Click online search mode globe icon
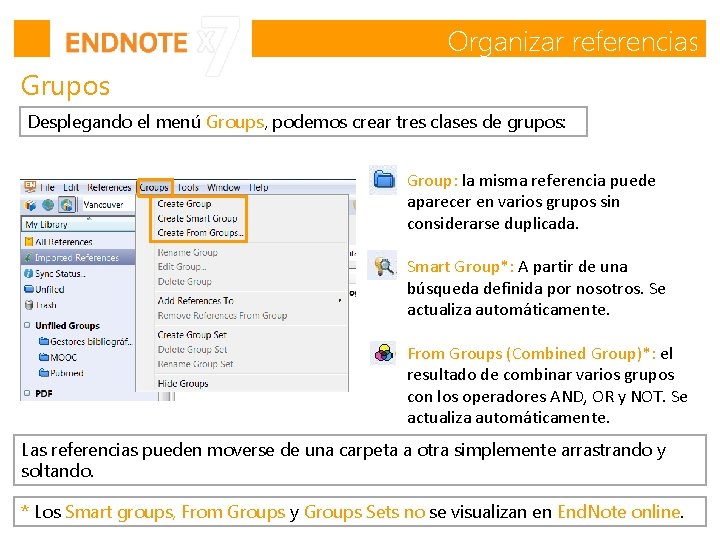 (x=48, y=205)
